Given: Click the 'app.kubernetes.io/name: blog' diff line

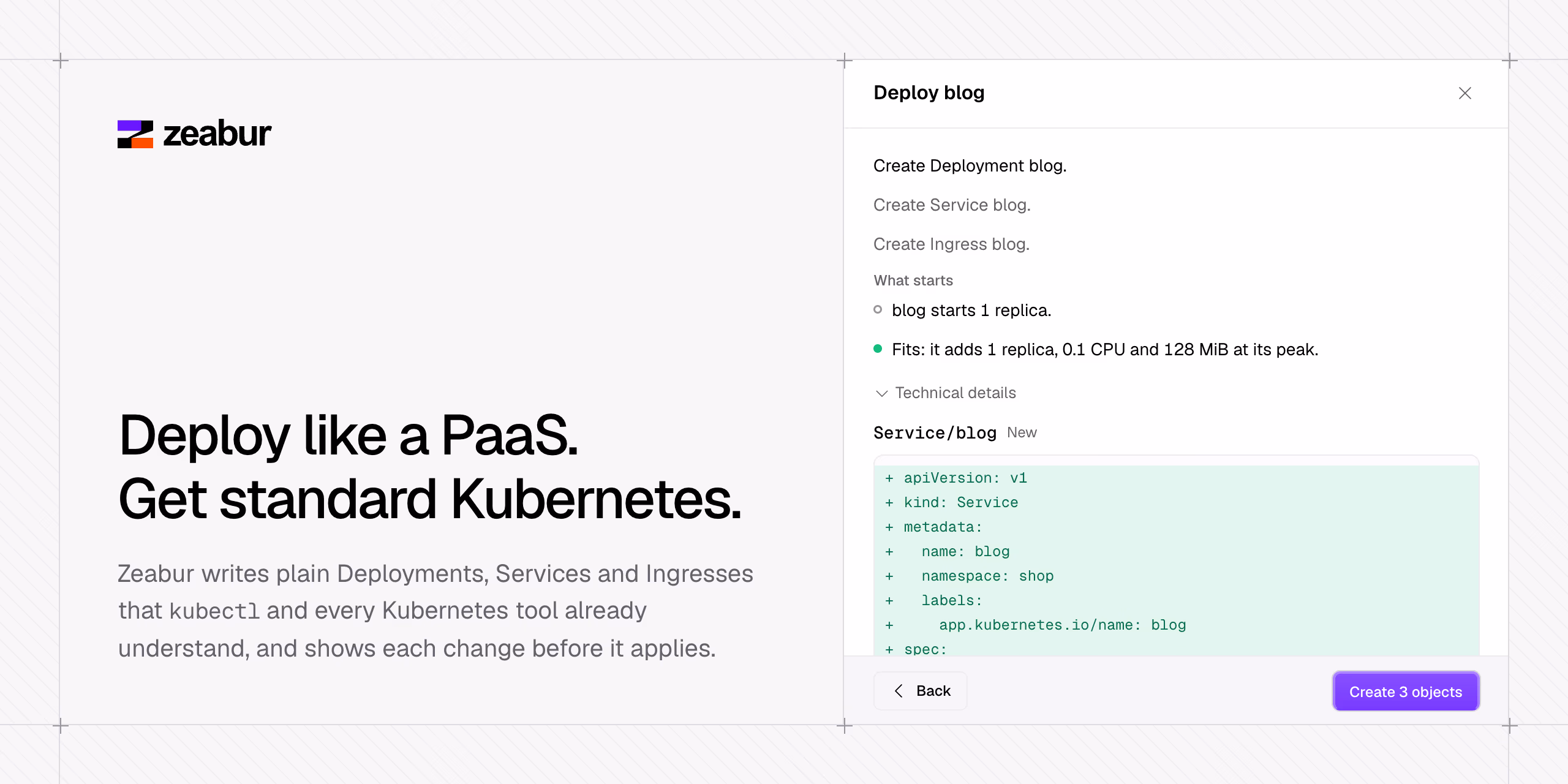Looking at the screenshot, I should point(1176,625).
